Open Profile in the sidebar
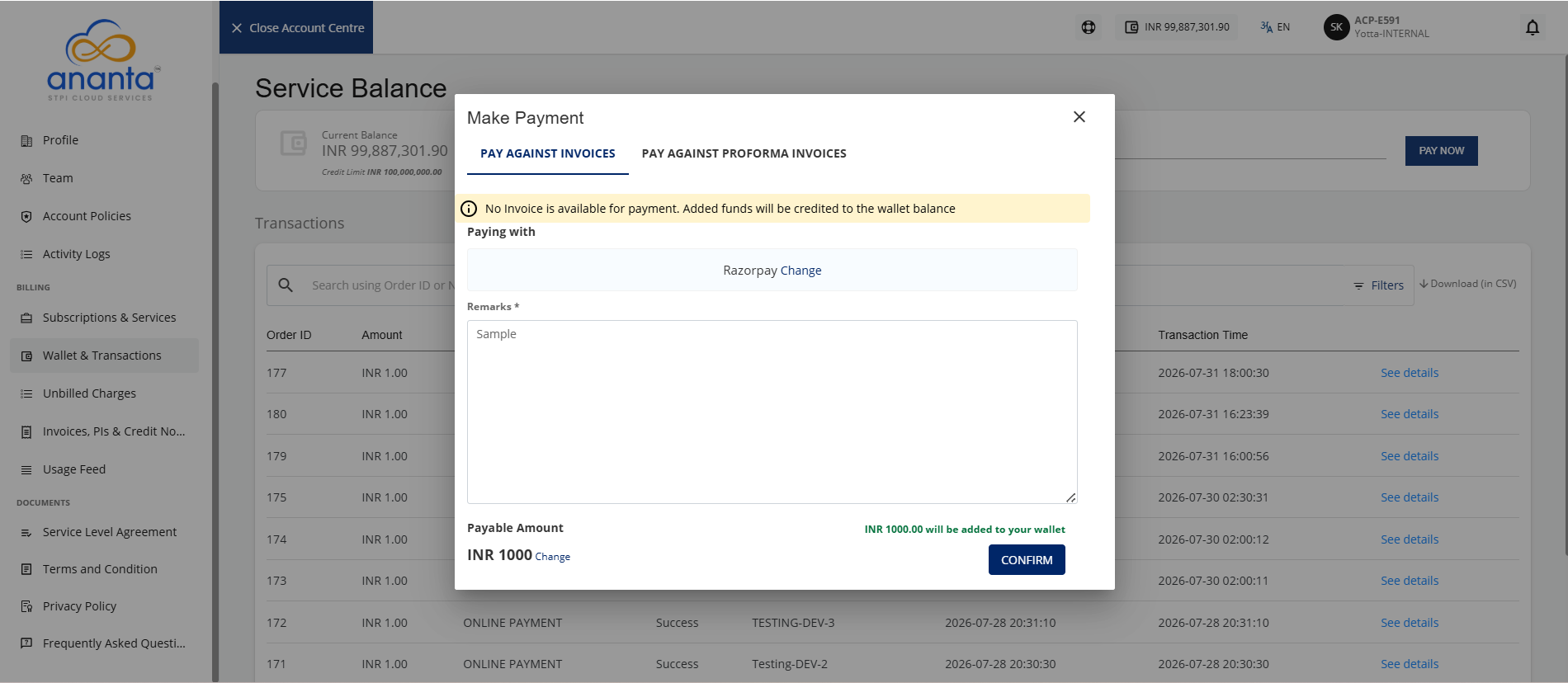The width and height of the screenshot is (1568, 683). 104,140
